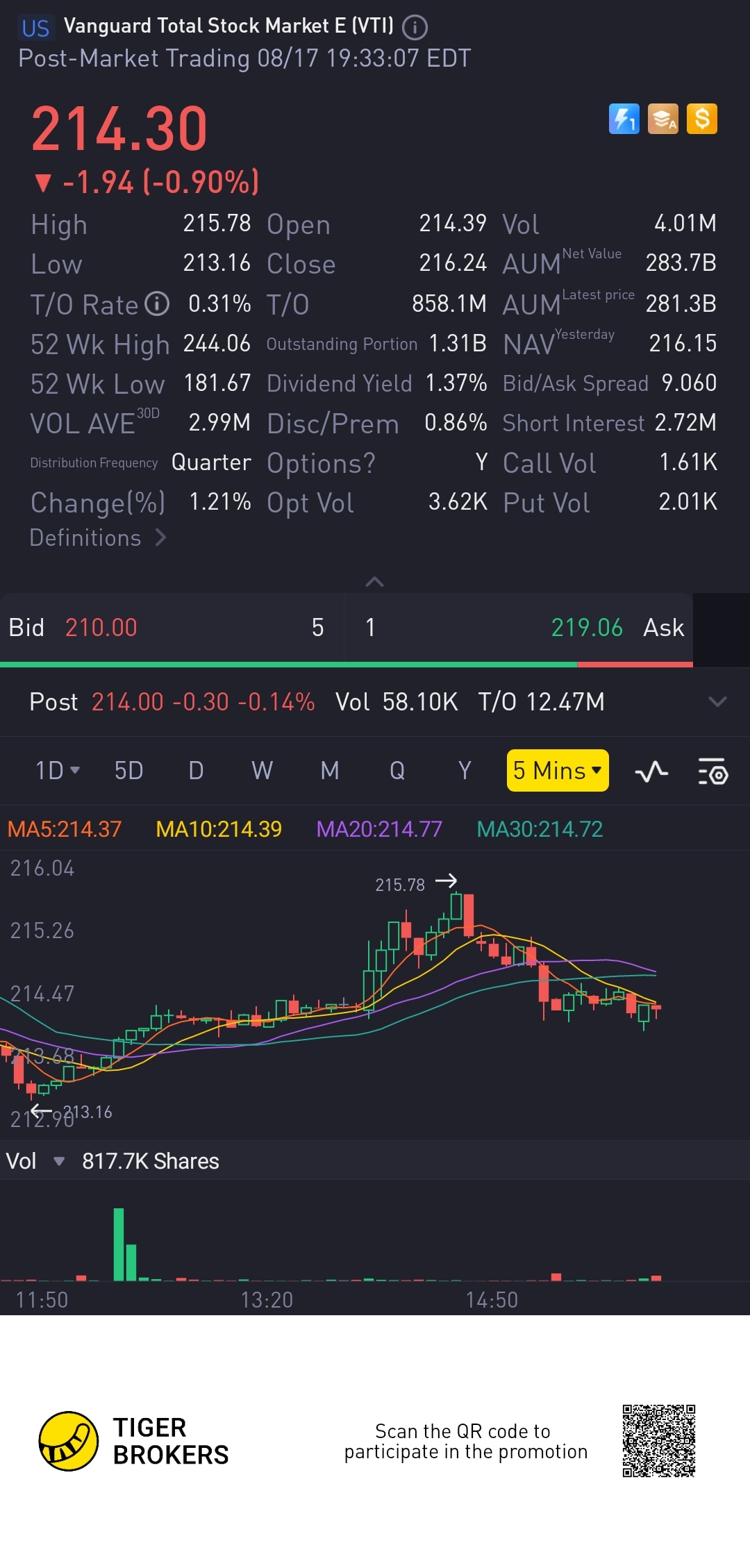The height and width of the screenshot is (1568, 750).
Task: Tap the Post-Market Trading timestamp line
Action: (x=244, y=58)
